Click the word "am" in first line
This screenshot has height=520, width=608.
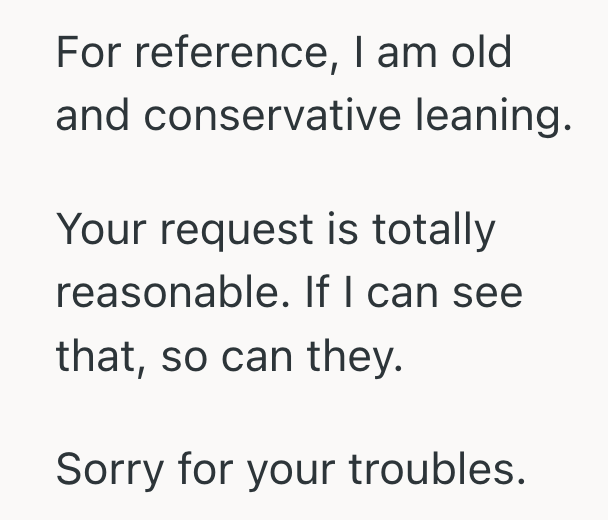405,52
